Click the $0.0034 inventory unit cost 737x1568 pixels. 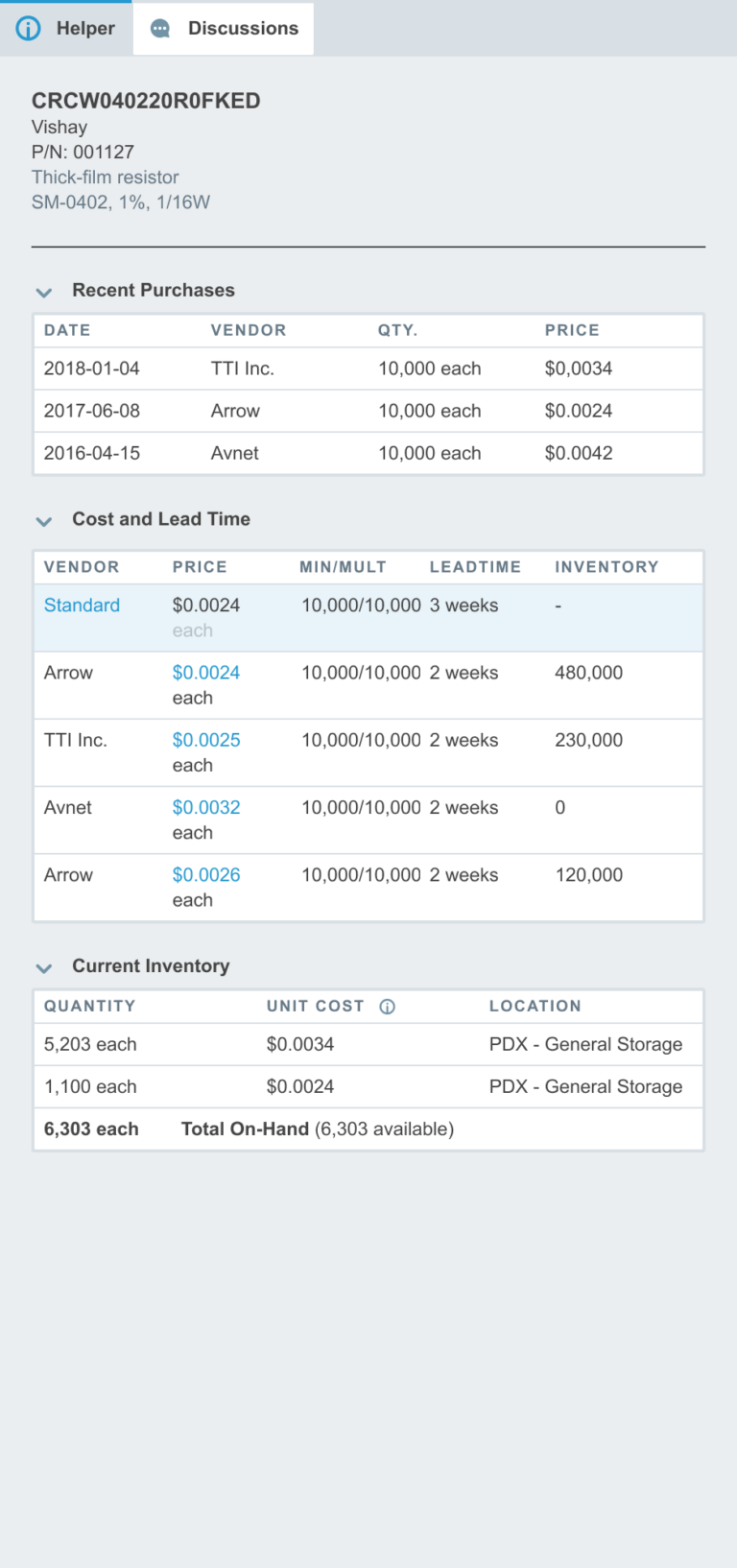tap(300, 1044)
